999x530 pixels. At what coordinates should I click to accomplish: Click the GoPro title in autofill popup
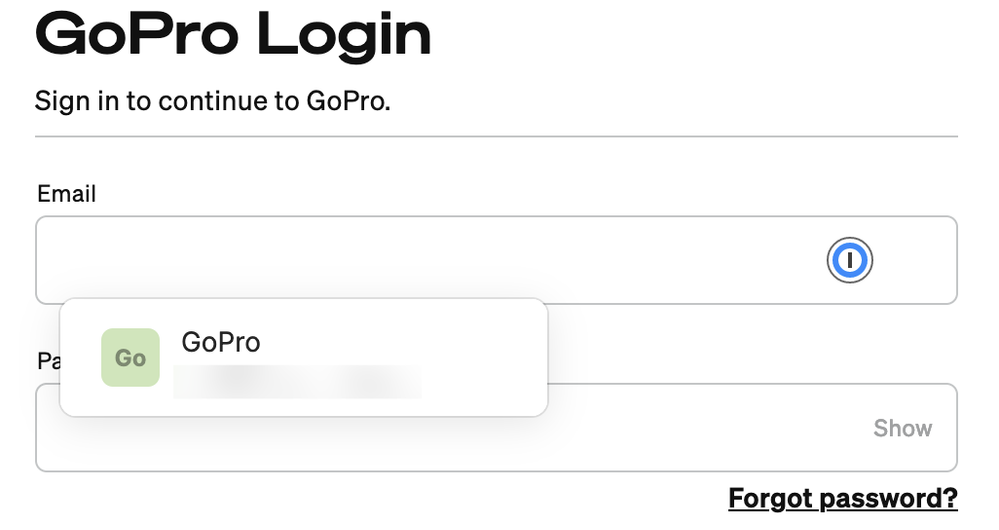click(221, 342)
